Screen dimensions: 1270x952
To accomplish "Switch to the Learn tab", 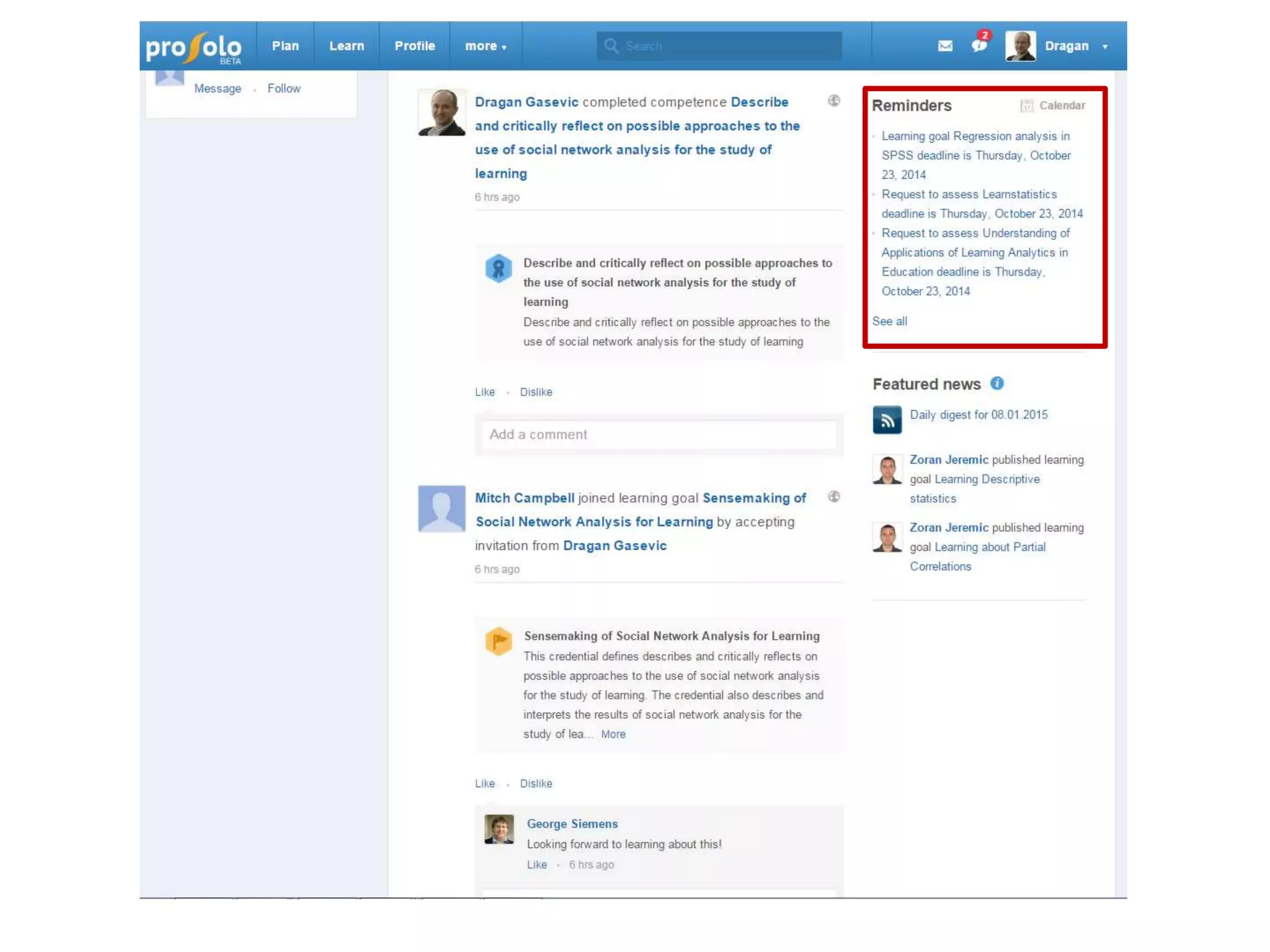I will (x=347, y=46).
